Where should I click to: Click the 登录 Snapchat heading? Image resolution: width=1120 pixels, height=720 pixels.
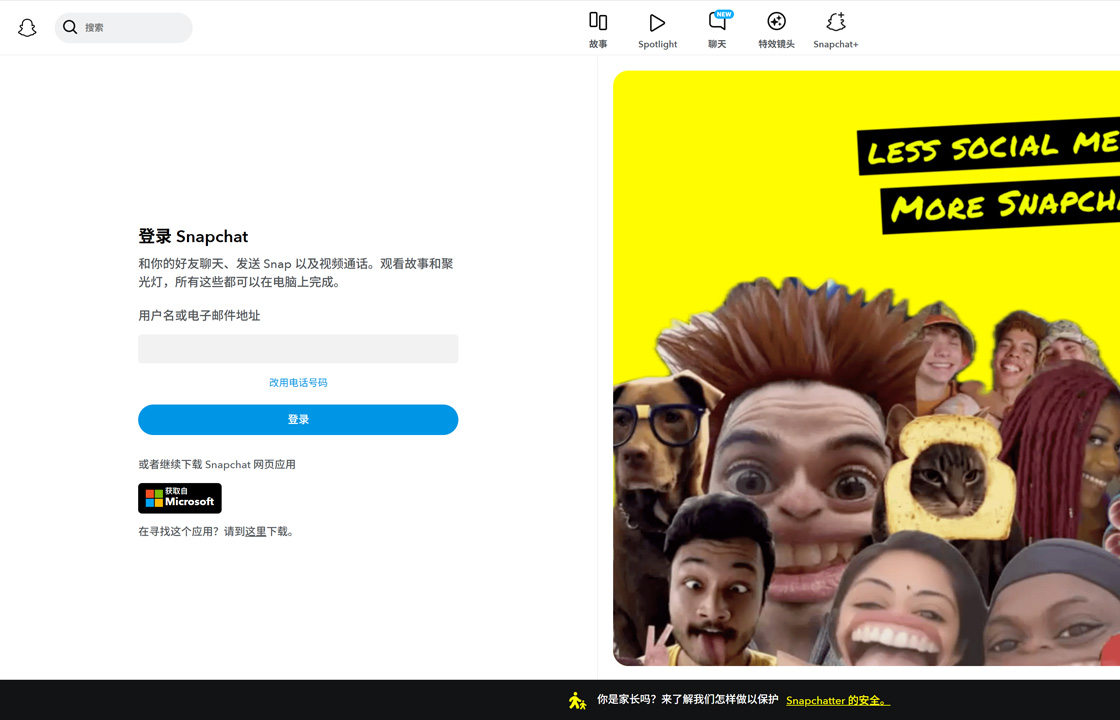pyautogui.click(x=193, y=236)
